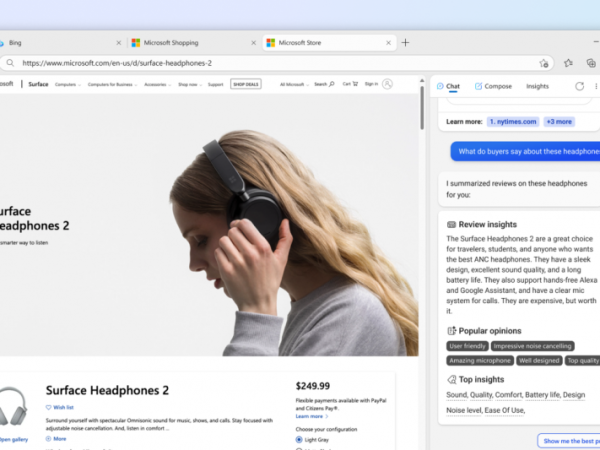Open the Support link
The image size is (600, 450).
pyautogui.click(x=215, y=85)
